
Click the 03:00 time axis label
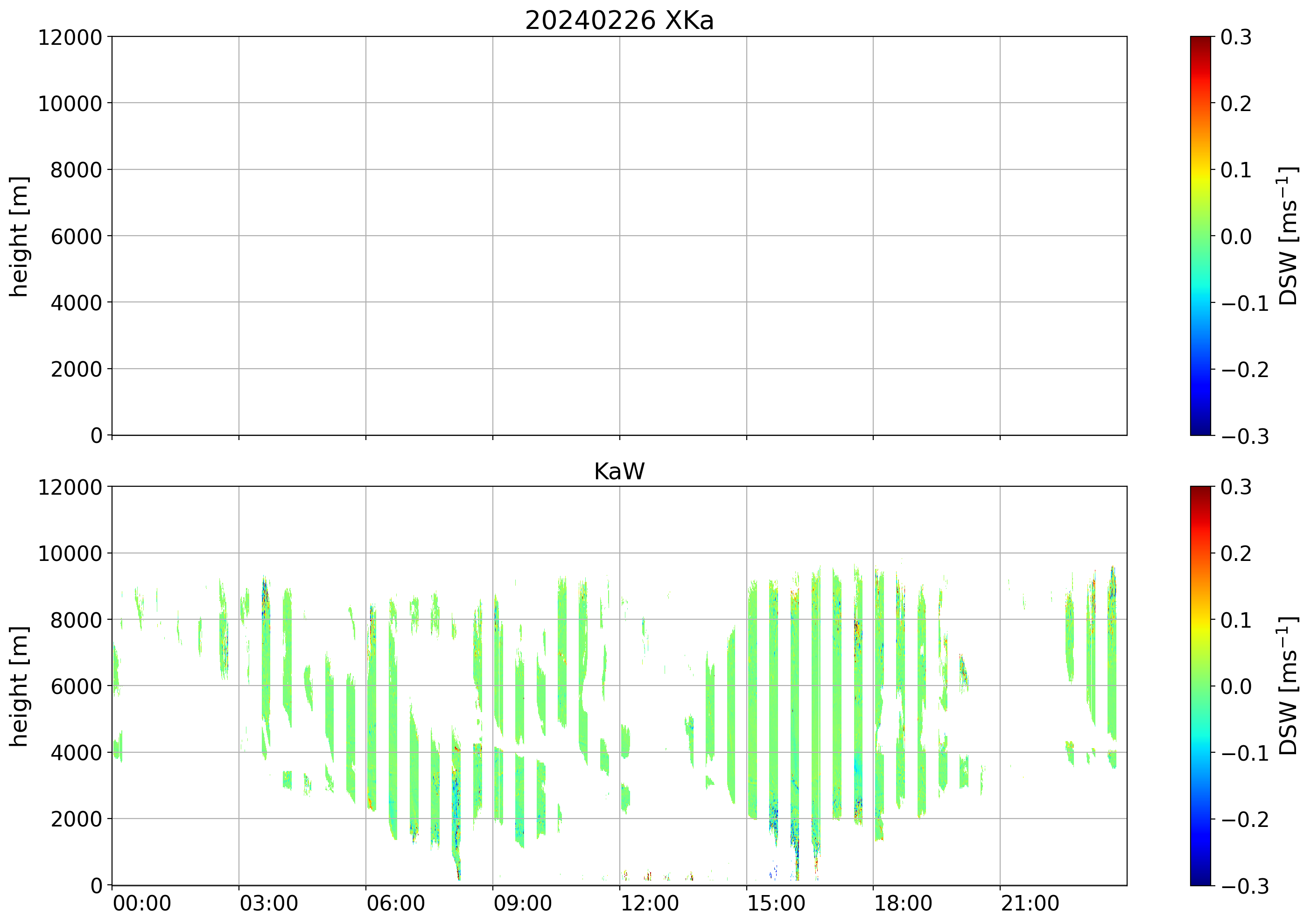(x=268, y=904)
